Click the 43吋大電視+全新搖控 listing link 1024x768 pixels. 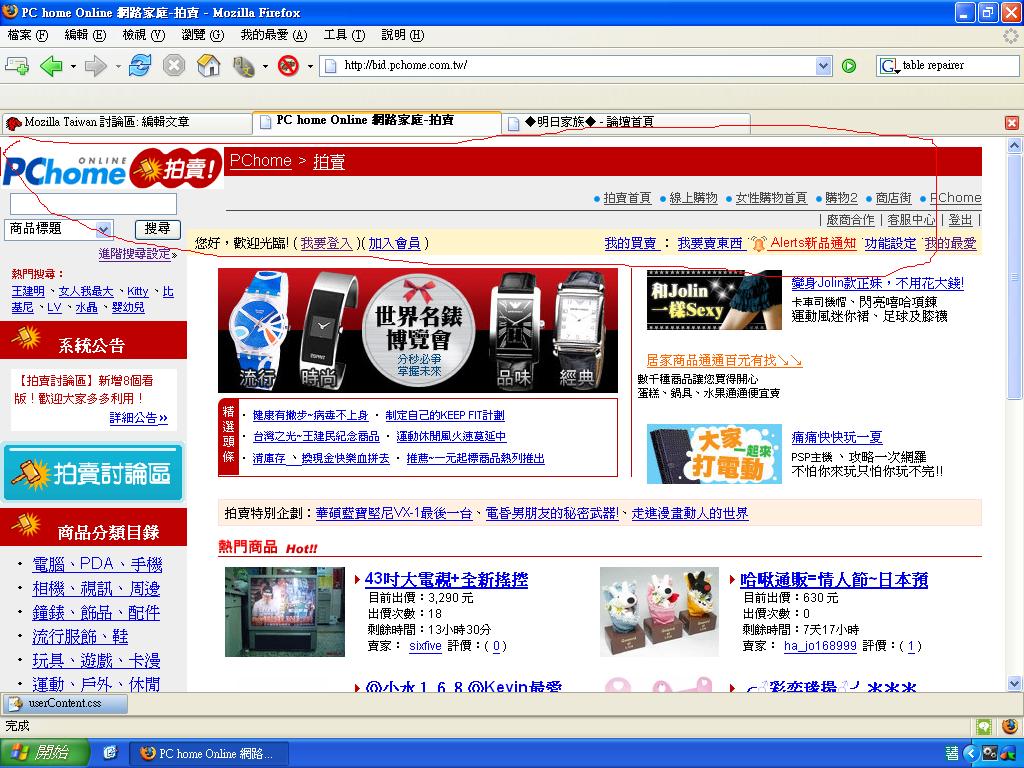446,579
